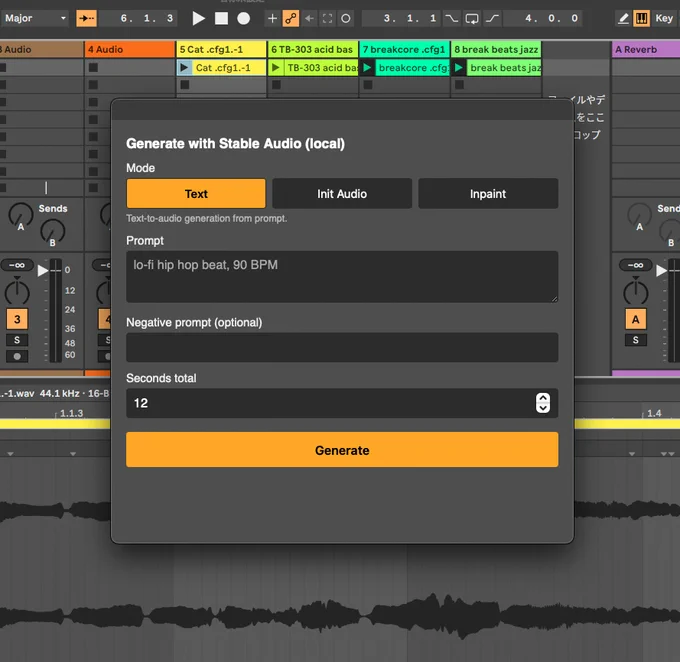The image size is (680, 662).
Task: Click empty slot stop button under break beats clip
Action: coord(459,85)
